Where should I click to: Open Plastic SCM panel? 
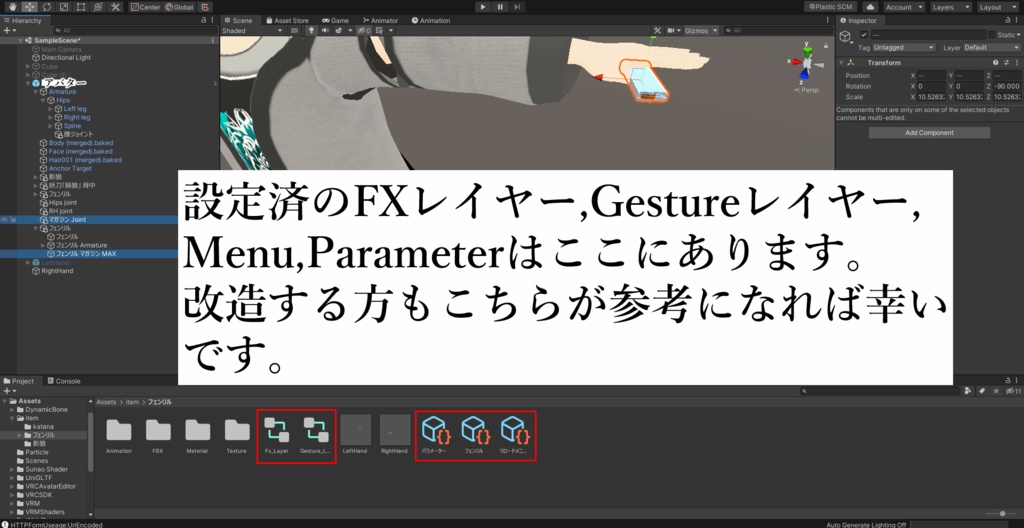click(x=831, y=7)
